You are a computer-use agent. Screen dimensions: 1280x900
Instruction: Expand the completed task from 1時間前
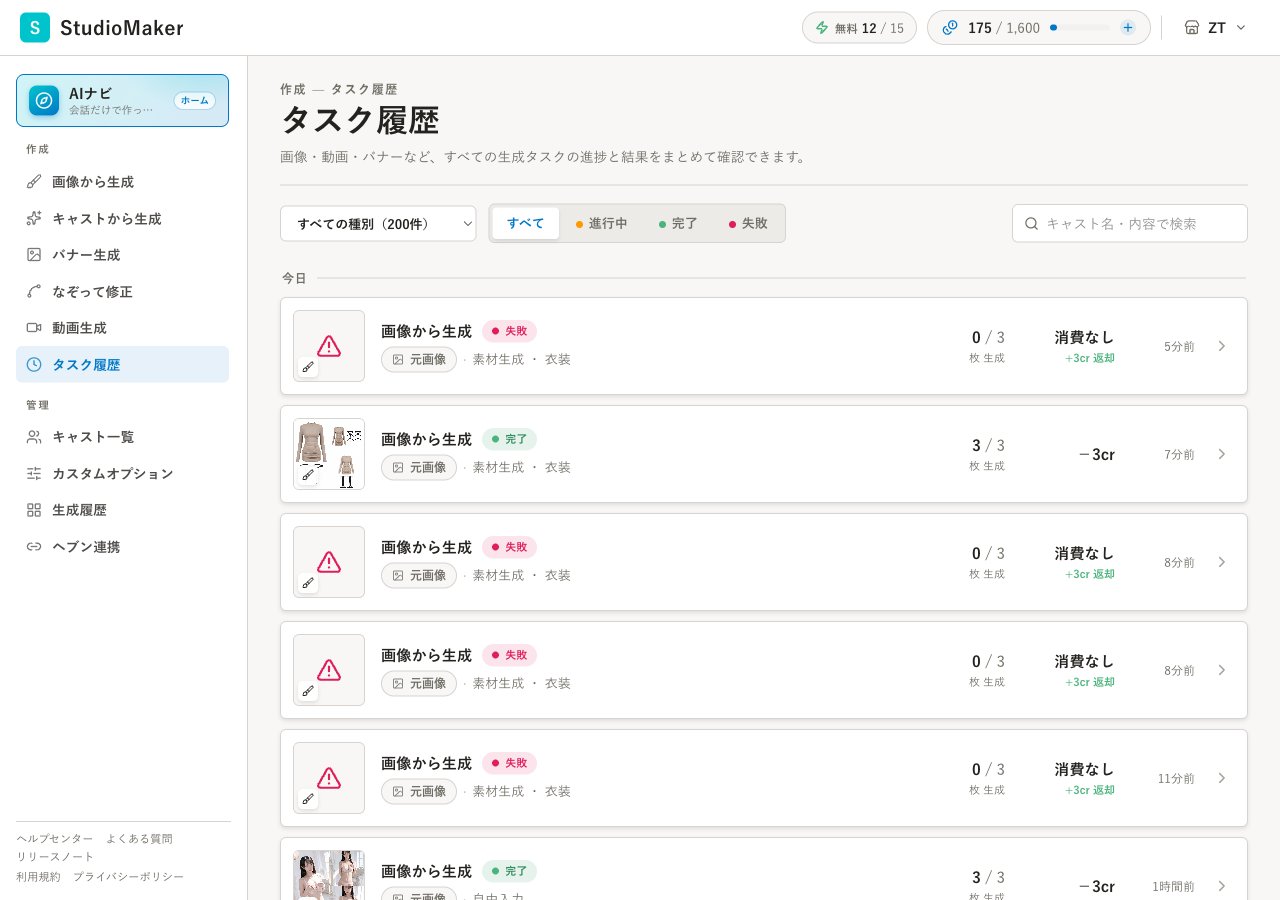point(1221,886)
